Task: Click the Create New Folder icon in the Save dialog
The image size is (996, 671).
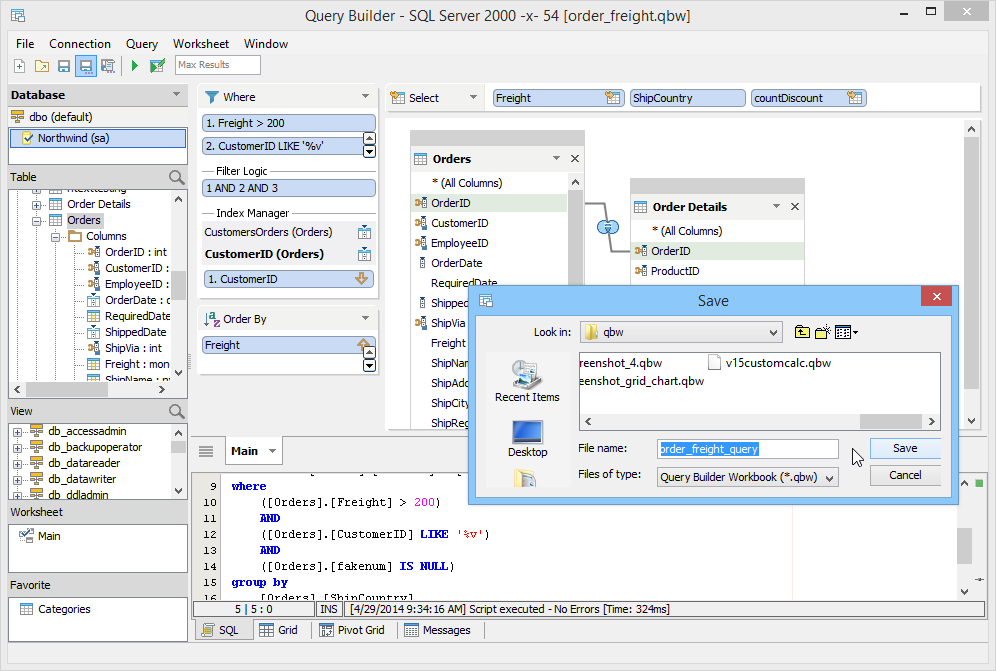Action: pyautogui.click(x=823, y=332)
